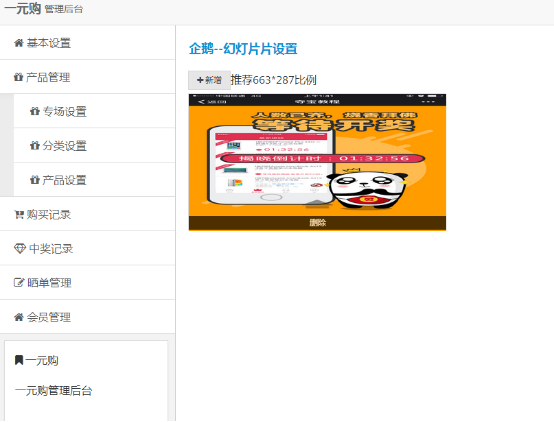Click the diamond icon beside 中奖记录
Image resolution: width=554 pixels, height=422 pixels.
point(20,249)
